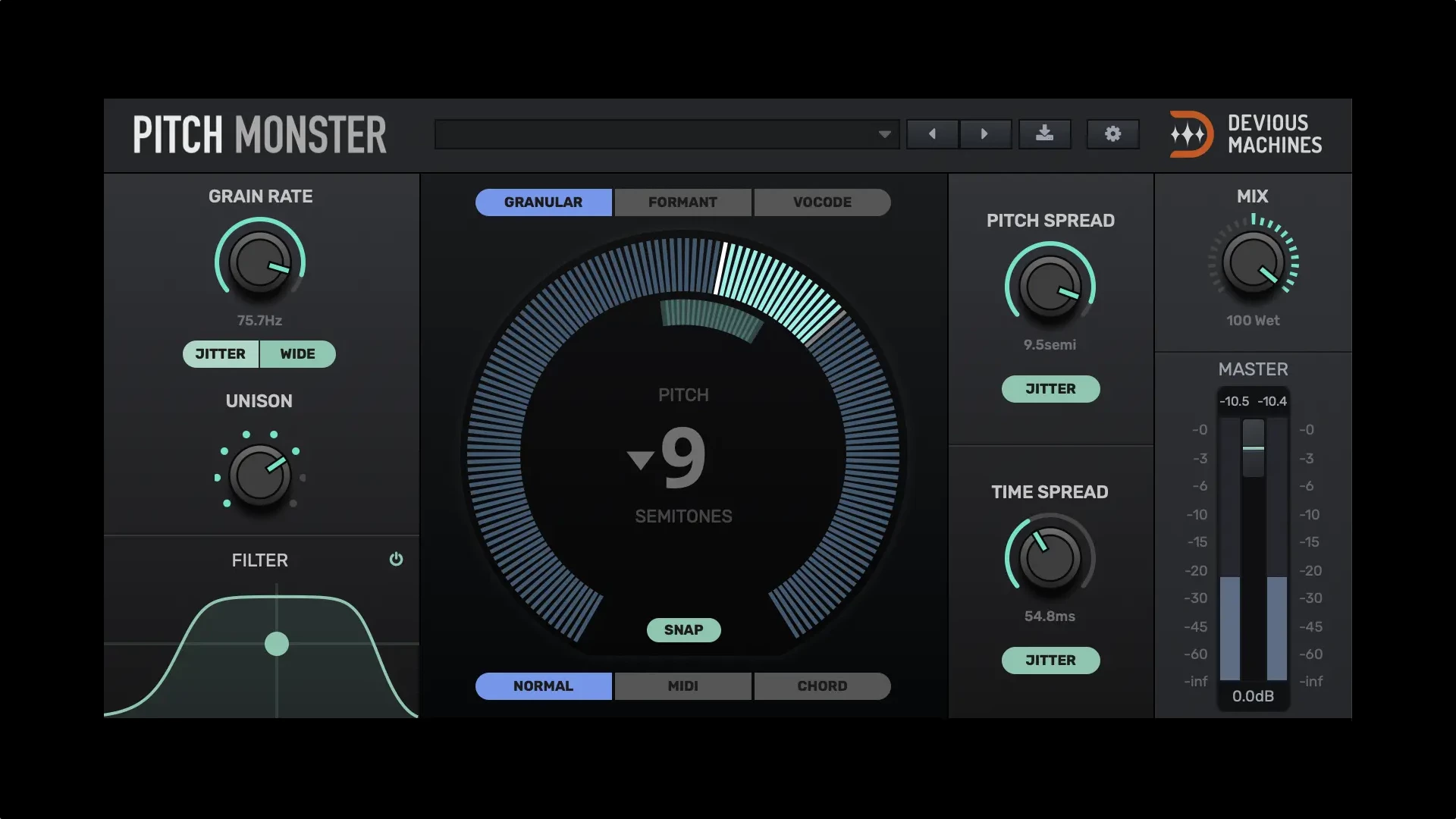Select the Granular mode tab
The height and width of the screenshot is (819, 1456).
pos(544,202)
